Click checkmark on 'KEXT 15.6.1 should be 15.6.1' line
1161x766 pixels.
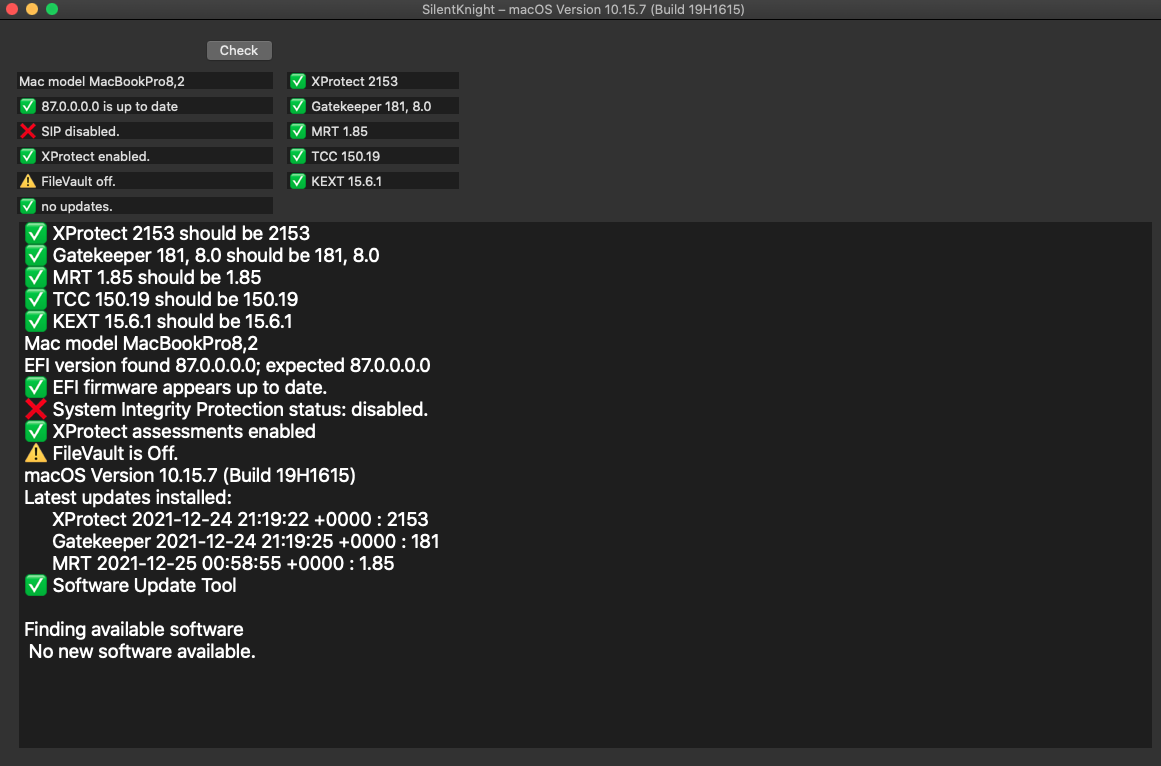tap(36, 321)
